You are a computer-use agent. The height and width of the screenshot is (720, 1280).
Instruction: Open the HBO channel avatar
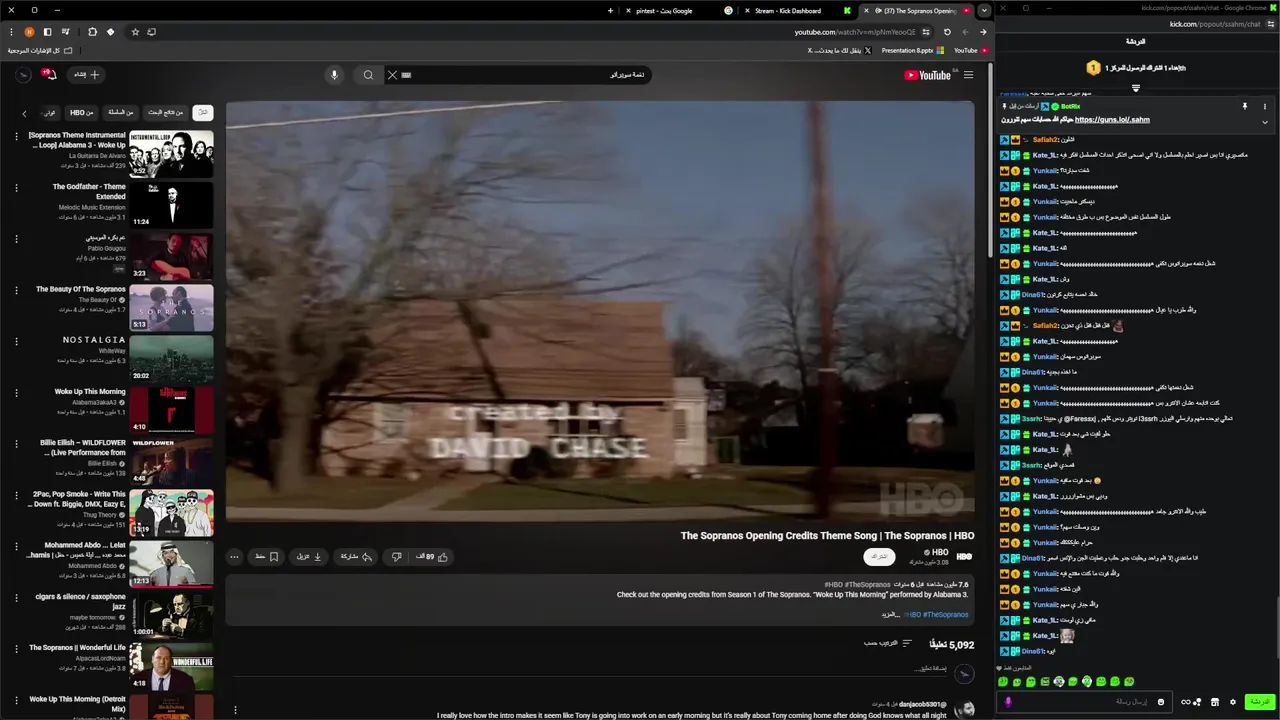[x=964, y=556]
